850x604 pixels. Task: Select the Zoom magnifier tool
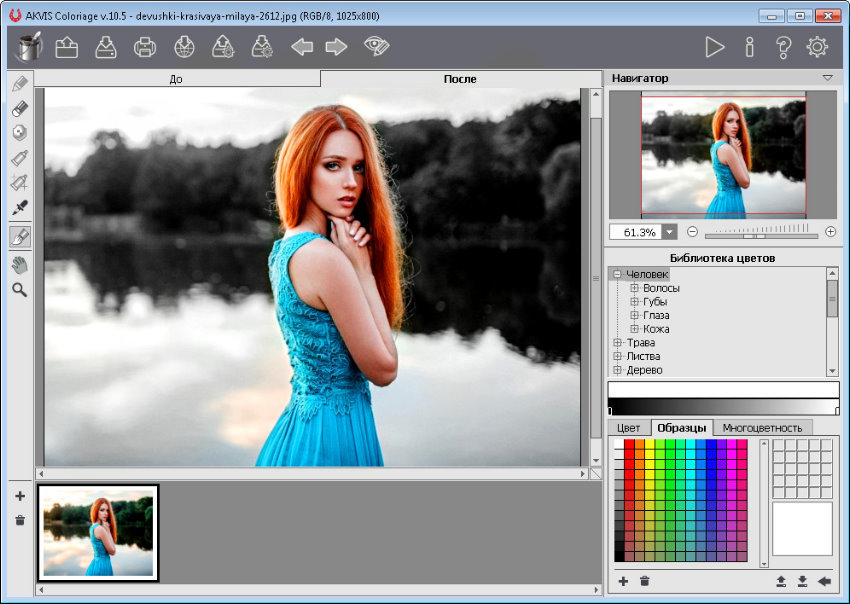19,290
